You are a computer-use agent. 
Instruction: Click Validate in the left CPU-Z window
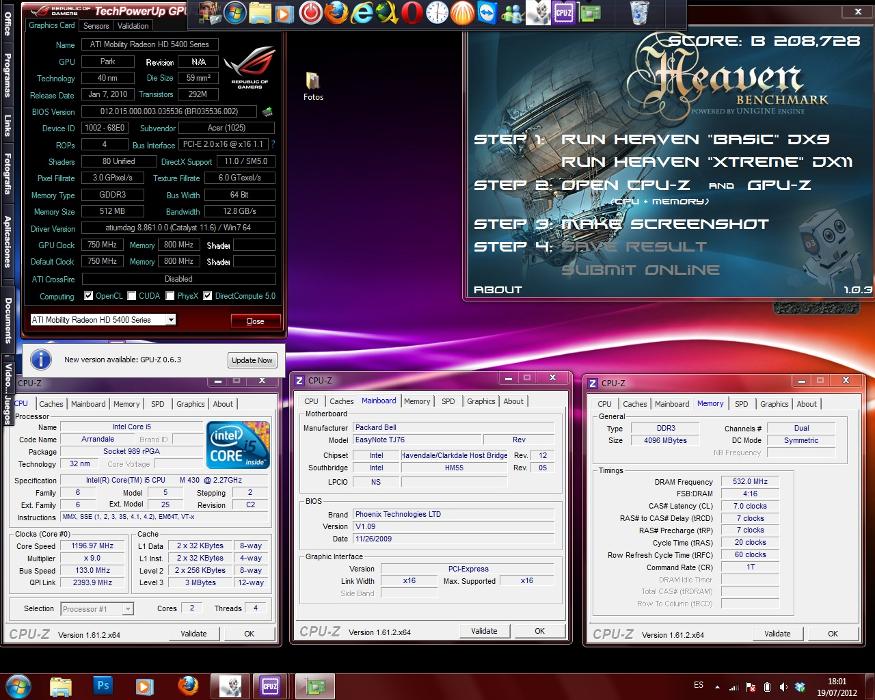point(194,634)
